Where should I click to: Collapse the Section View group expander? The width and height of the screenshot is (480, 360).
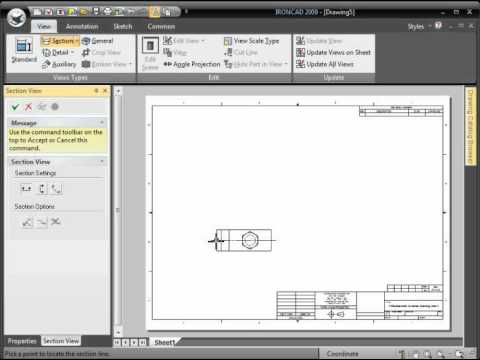(x=102, y=161)
